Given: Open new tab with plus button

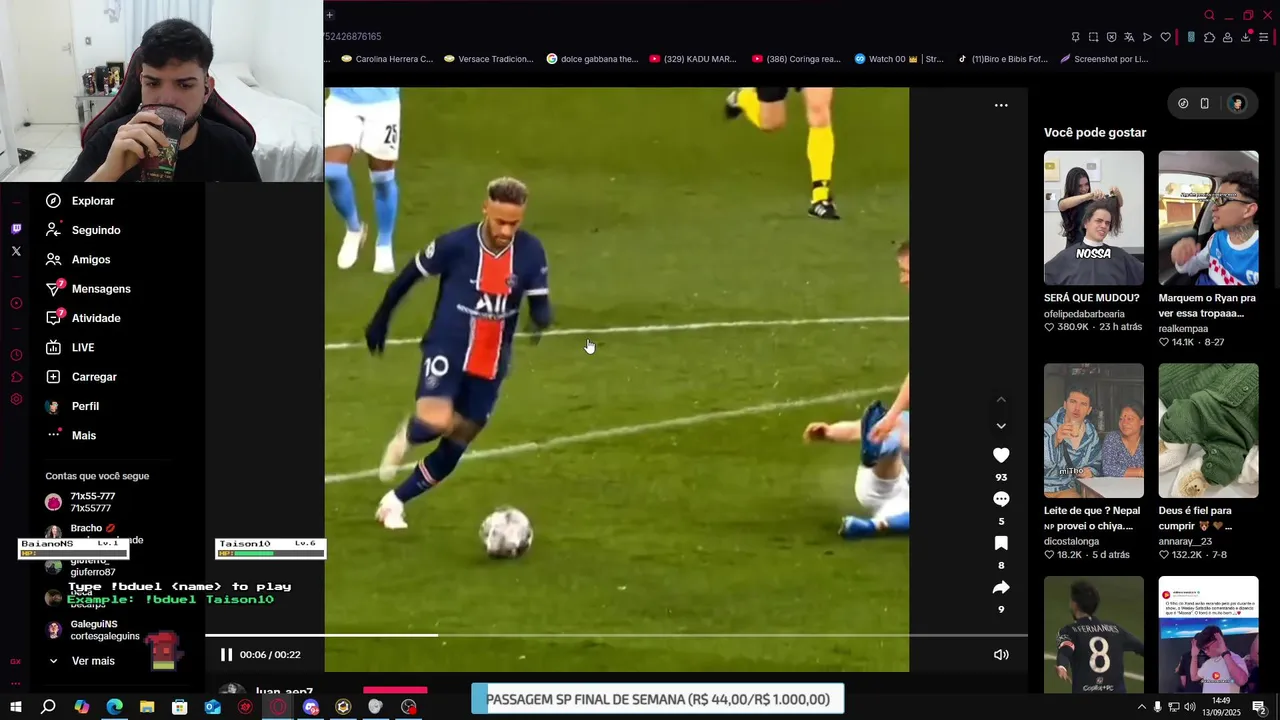Looking at the screenshot, I should click(x=329, y=15).
